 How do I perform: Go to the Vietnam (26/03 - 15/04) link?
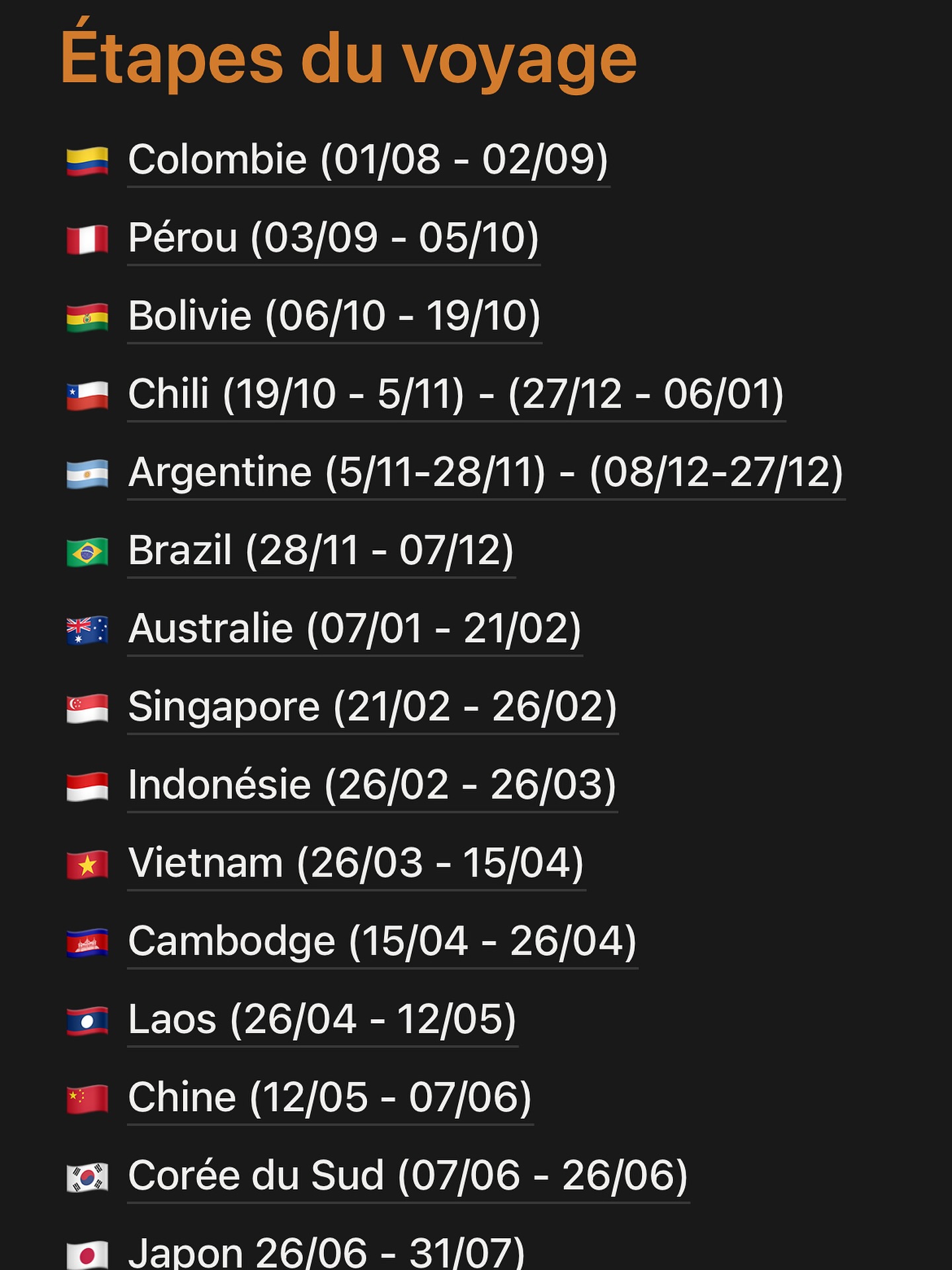[x=356, y=863]
